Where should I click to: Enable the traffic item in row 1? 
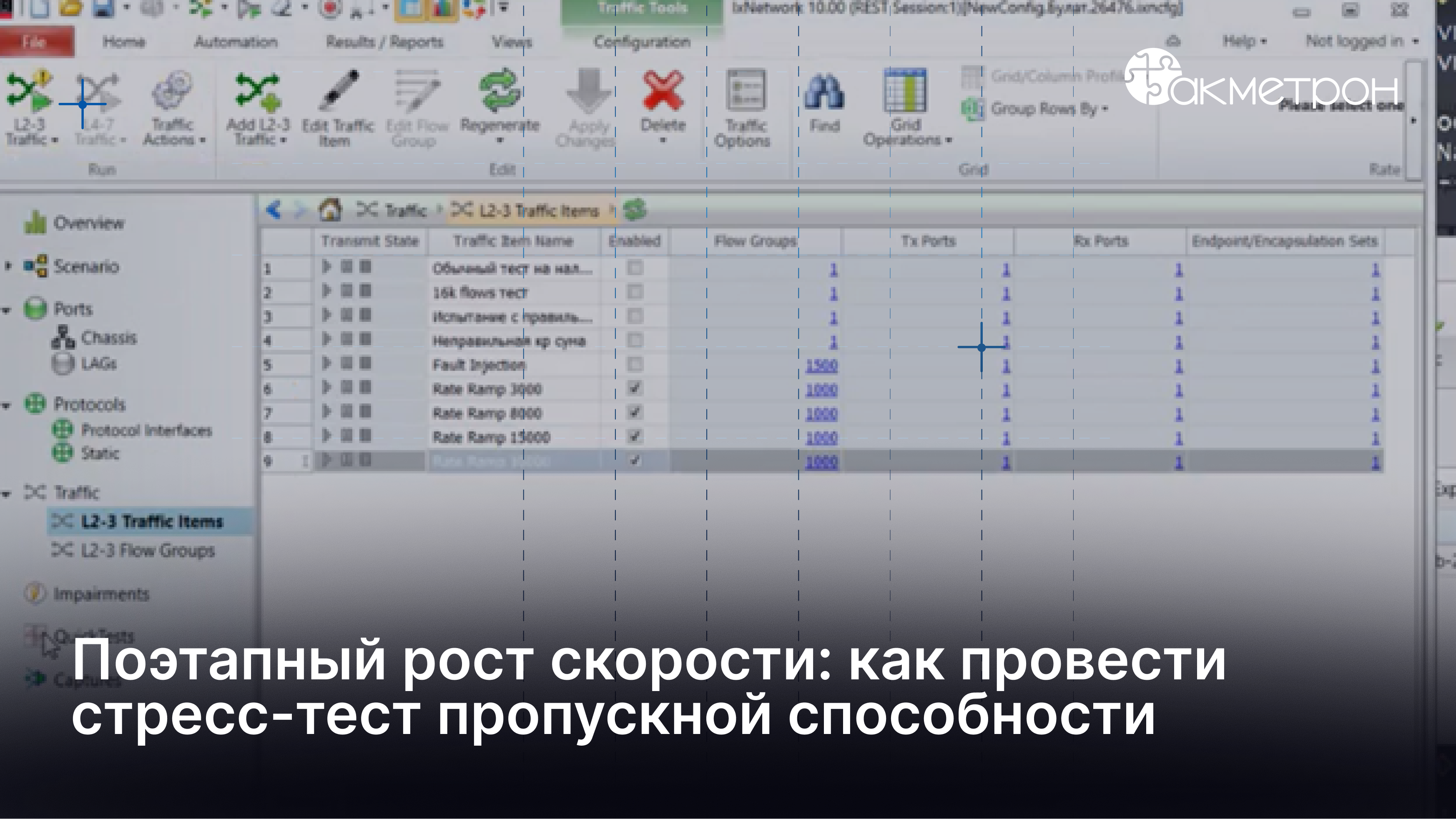[635, 267]
